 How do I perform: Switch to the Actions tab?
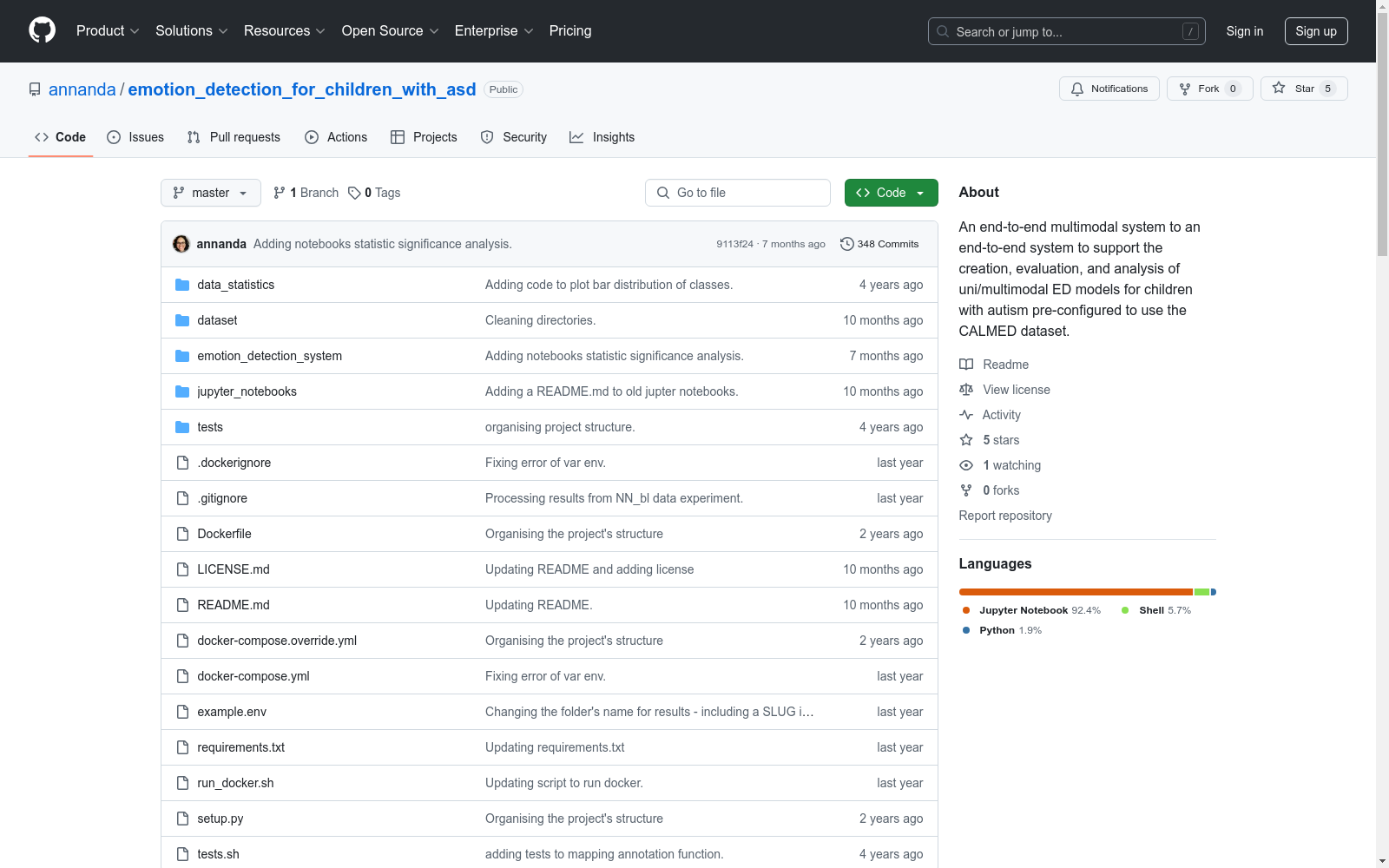336,137
